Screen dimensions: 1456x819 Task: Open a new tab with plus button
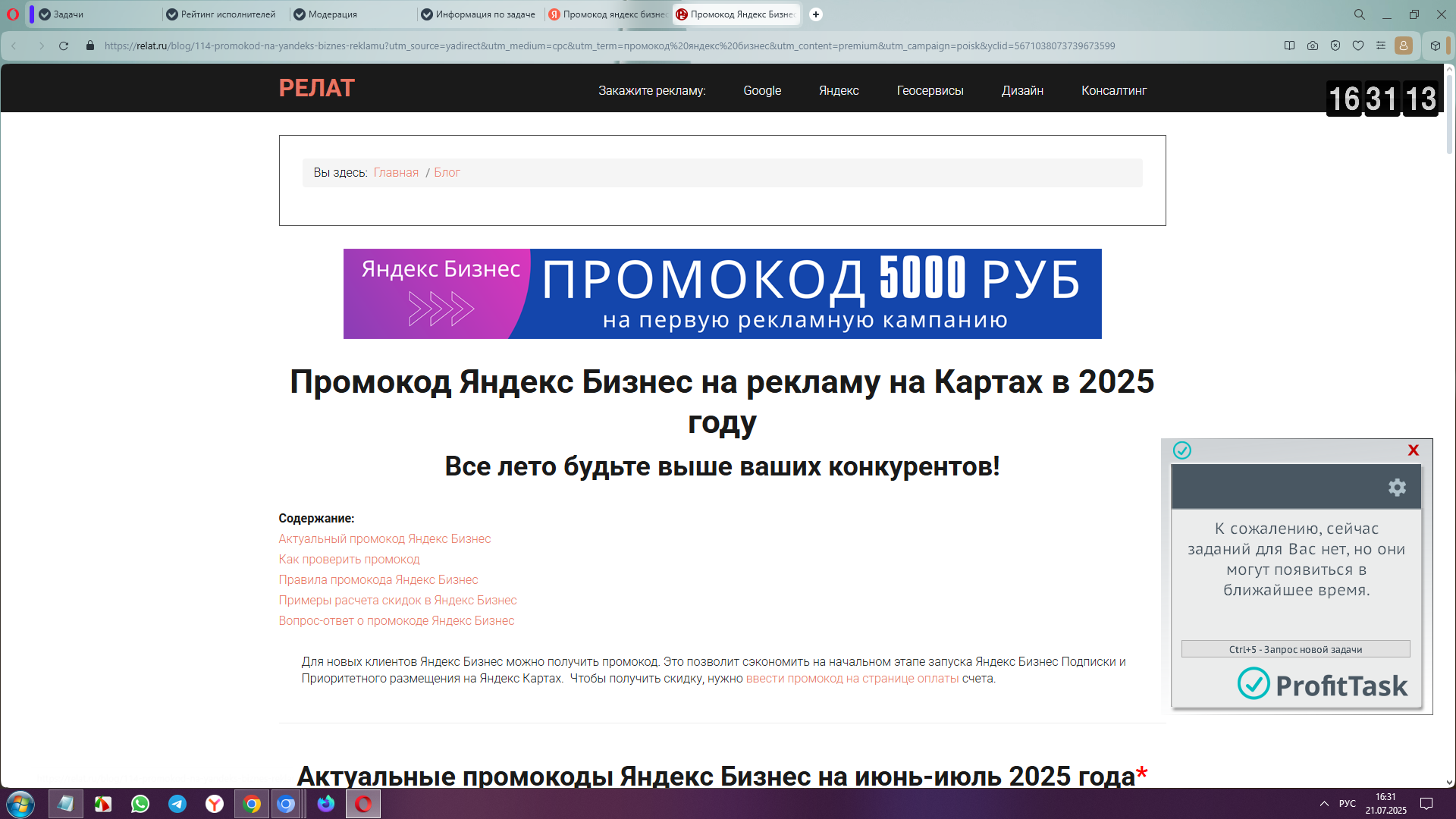tap(816, 14)
